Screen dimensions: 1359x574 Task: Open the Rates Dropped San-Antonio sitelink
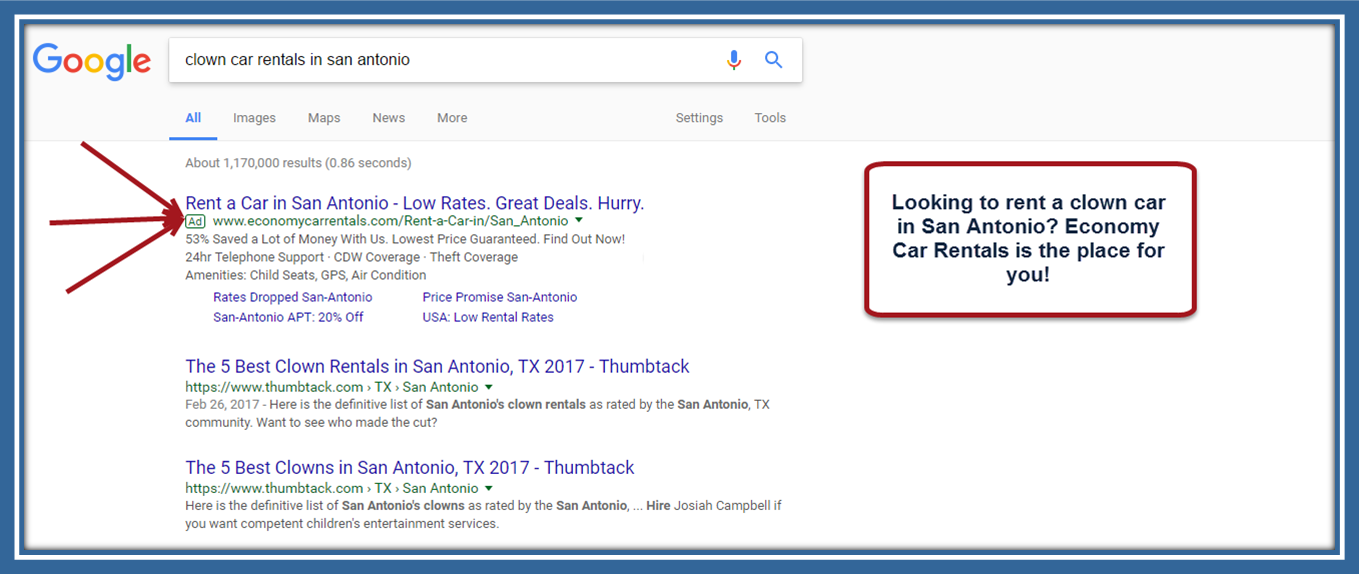292,297
